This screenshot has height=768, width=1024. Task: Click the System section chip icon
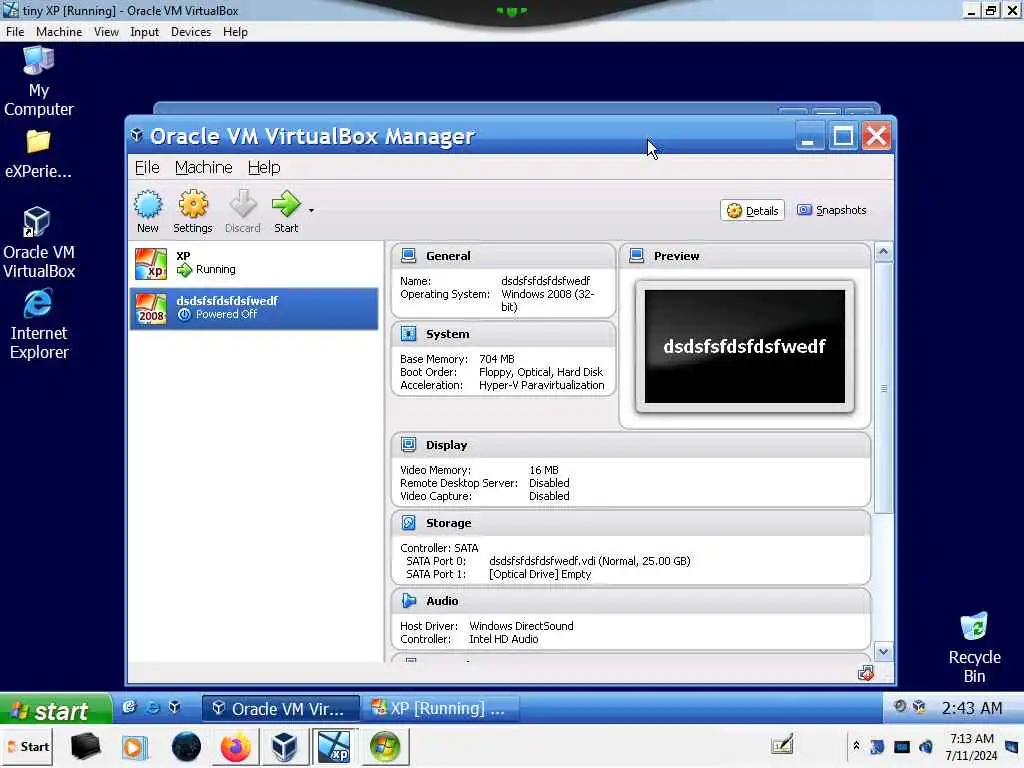(x=409, y=334)
